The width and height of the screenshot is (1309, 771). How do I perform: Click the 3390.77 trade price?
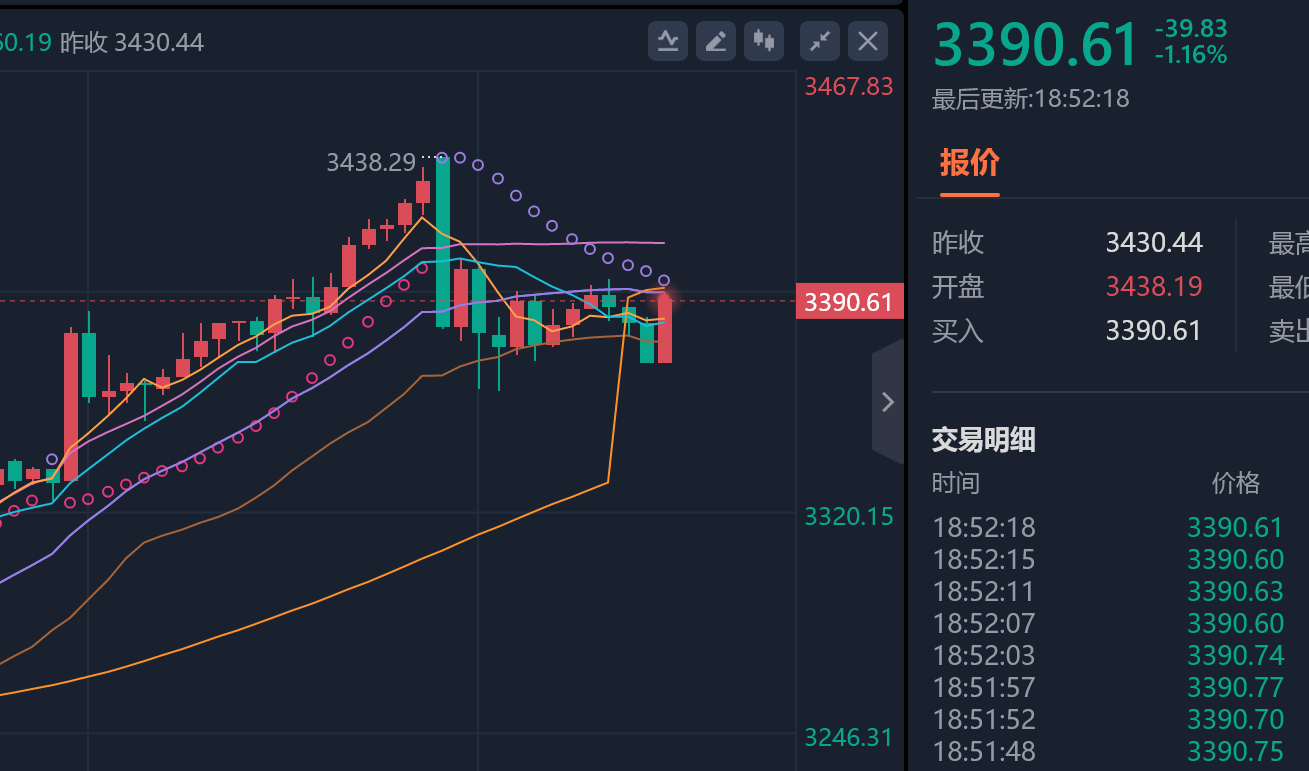1235,687
